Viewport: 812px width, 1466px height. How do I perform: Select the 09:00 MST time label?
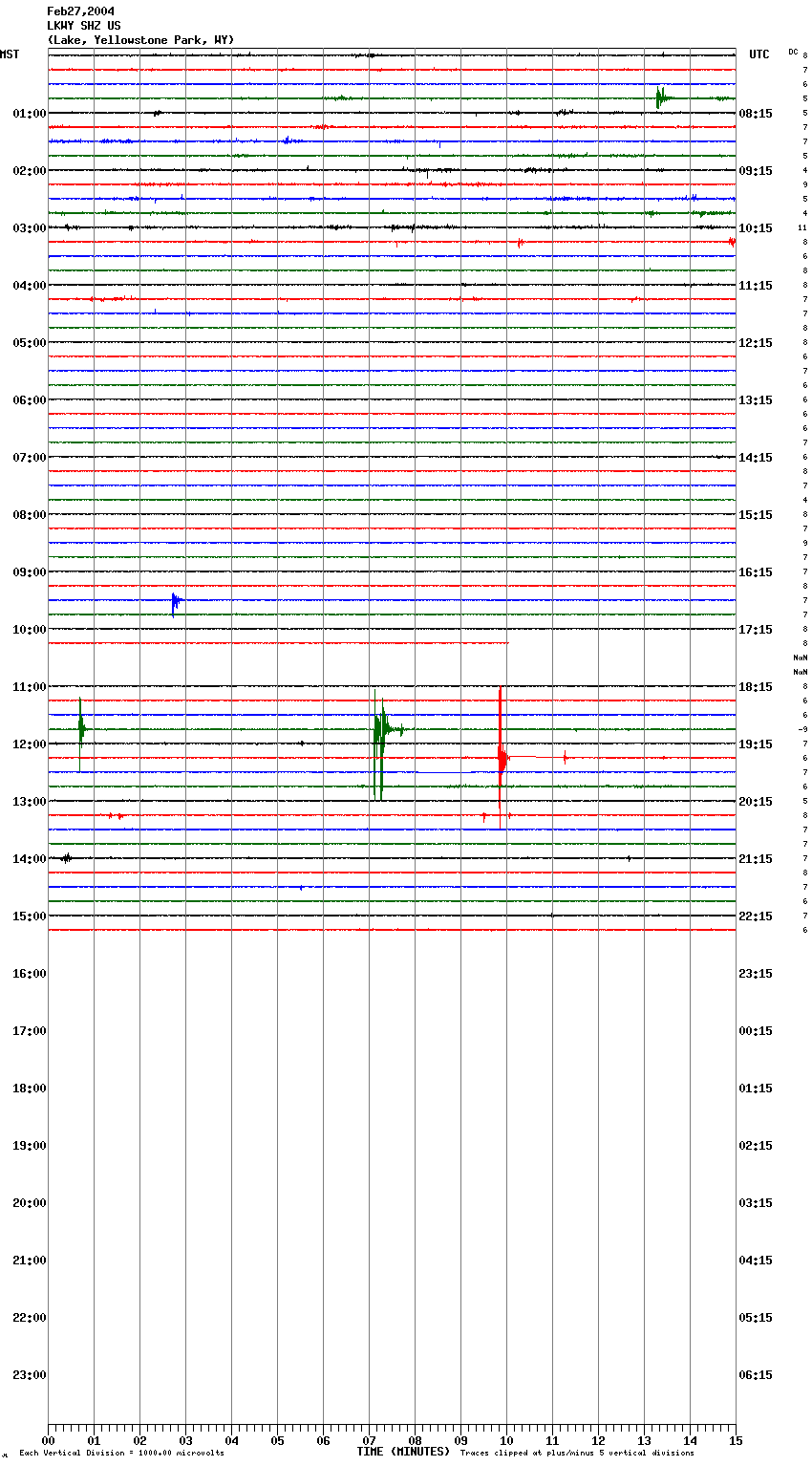click(30, 572)
